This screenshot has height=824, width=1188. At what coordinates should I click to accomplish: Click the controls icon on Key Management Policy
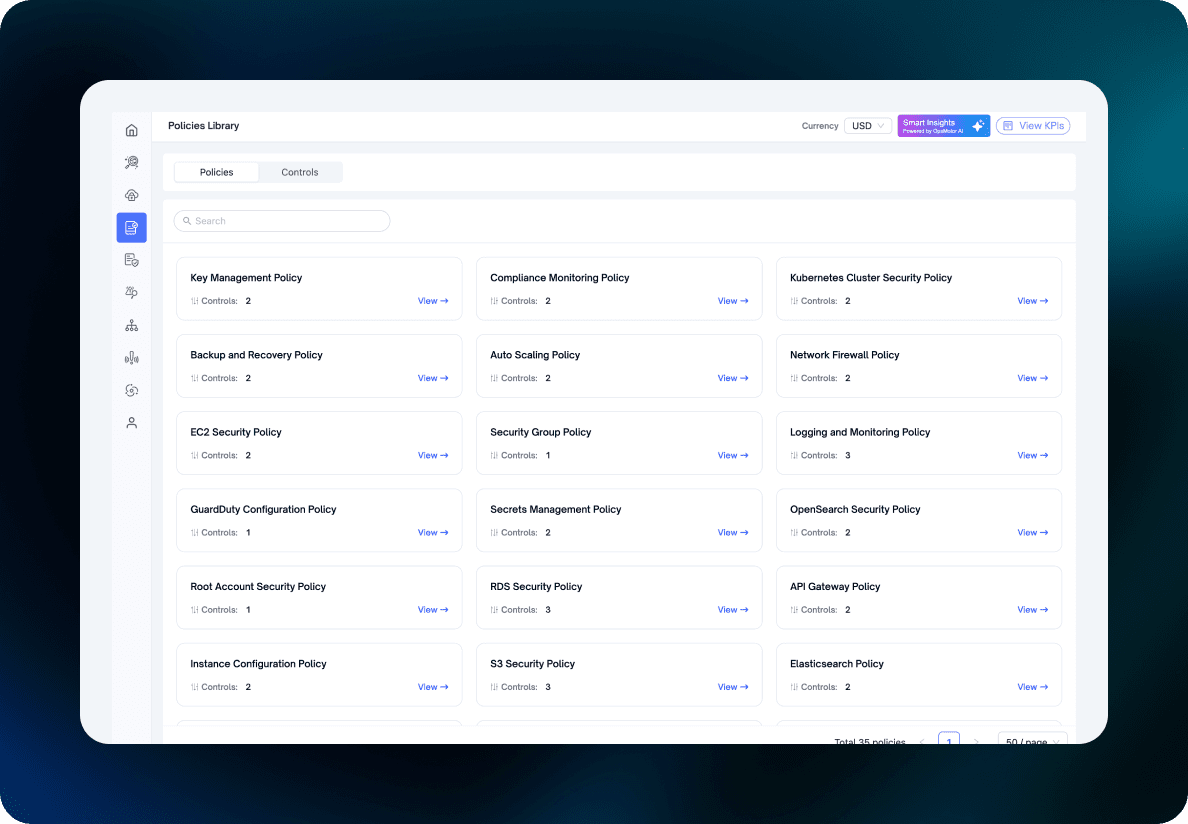click(195, 301)
